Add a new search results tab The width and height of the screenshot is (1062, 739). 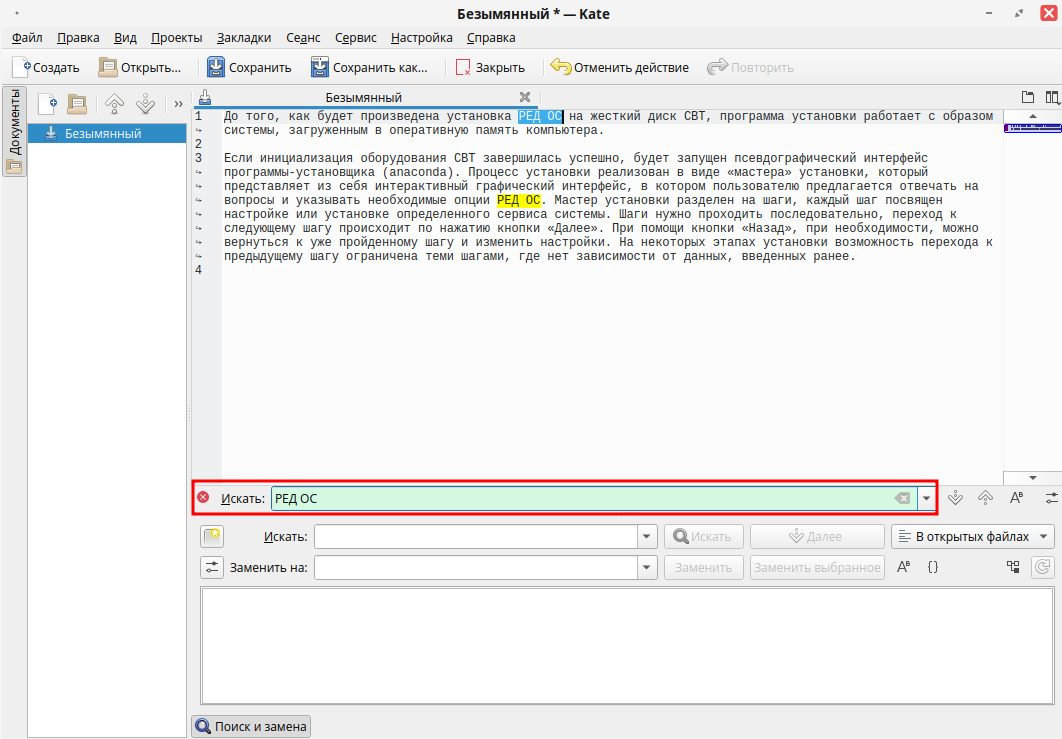[211, 537]
